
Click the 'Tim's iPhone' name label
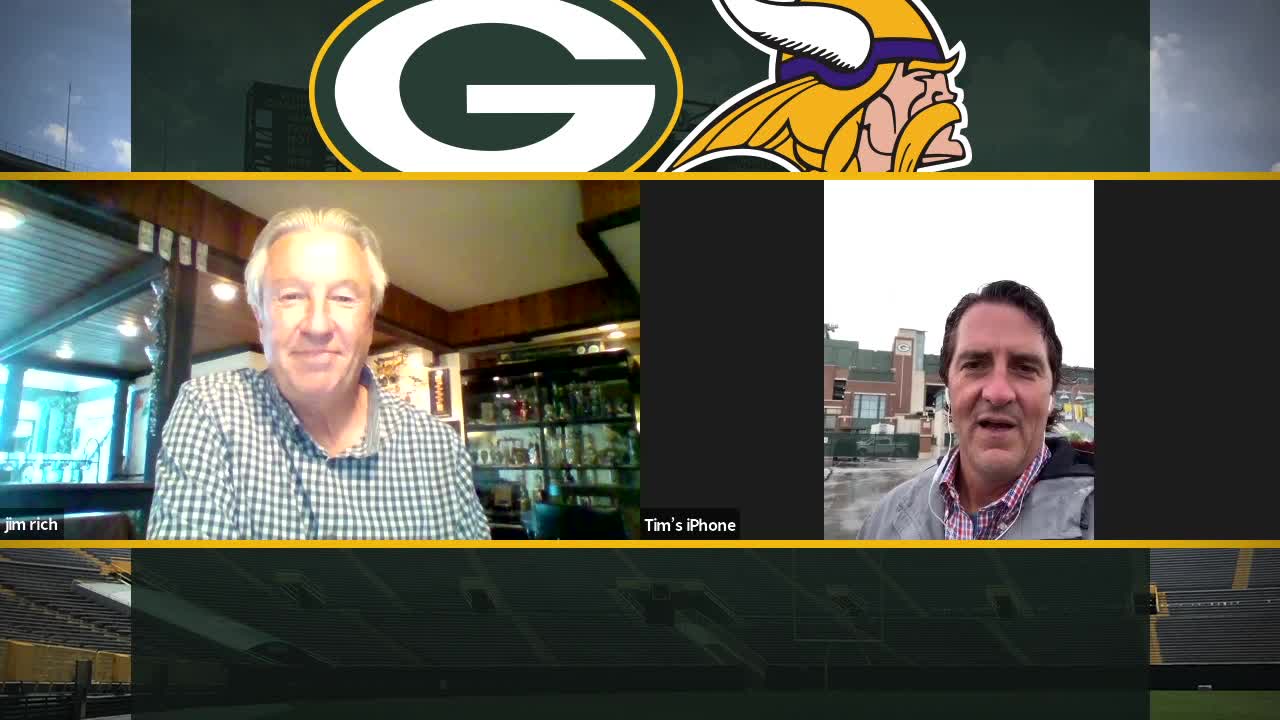690,525
